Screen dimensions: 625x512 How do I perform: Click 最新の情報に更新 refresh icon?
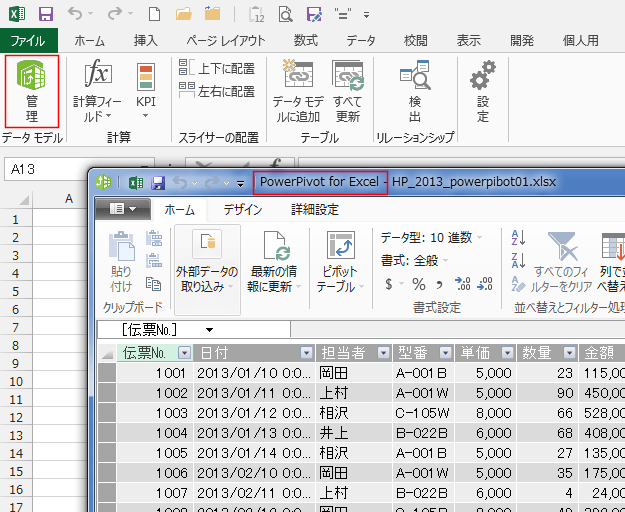[x=274, y=261]
